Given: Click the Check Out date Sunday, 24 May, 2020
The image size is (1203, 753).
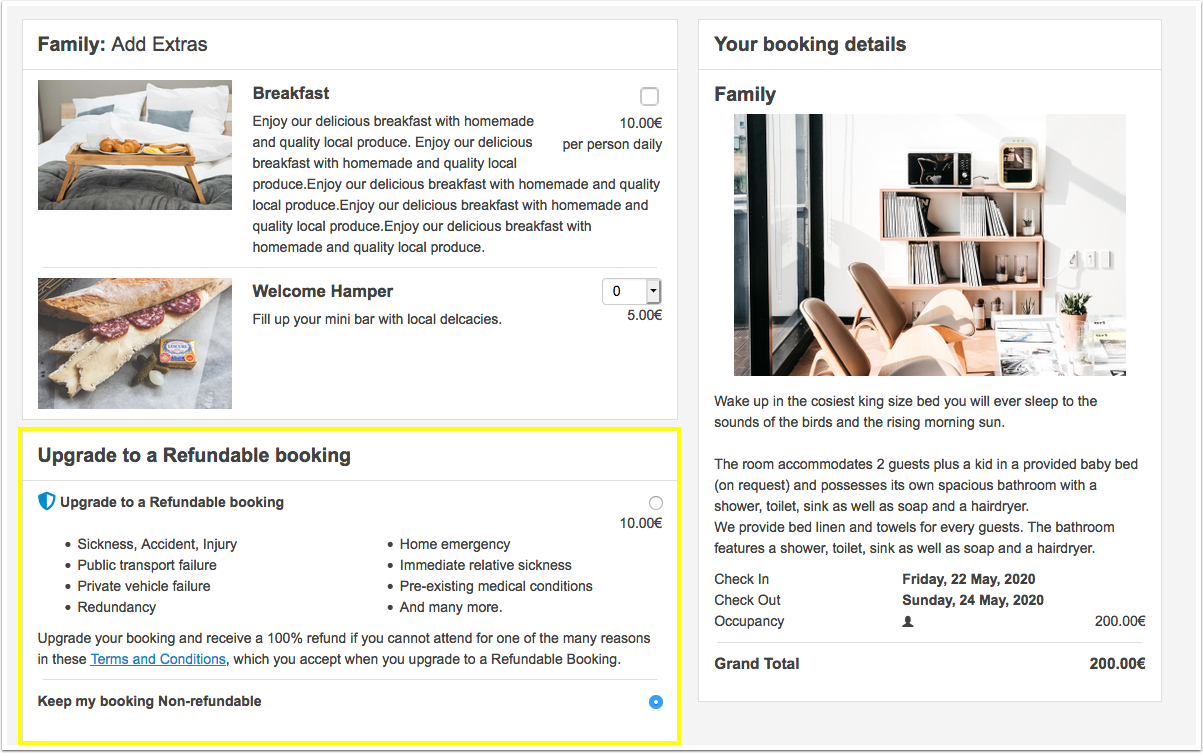Looking at the screenshot, I should 973,600.
